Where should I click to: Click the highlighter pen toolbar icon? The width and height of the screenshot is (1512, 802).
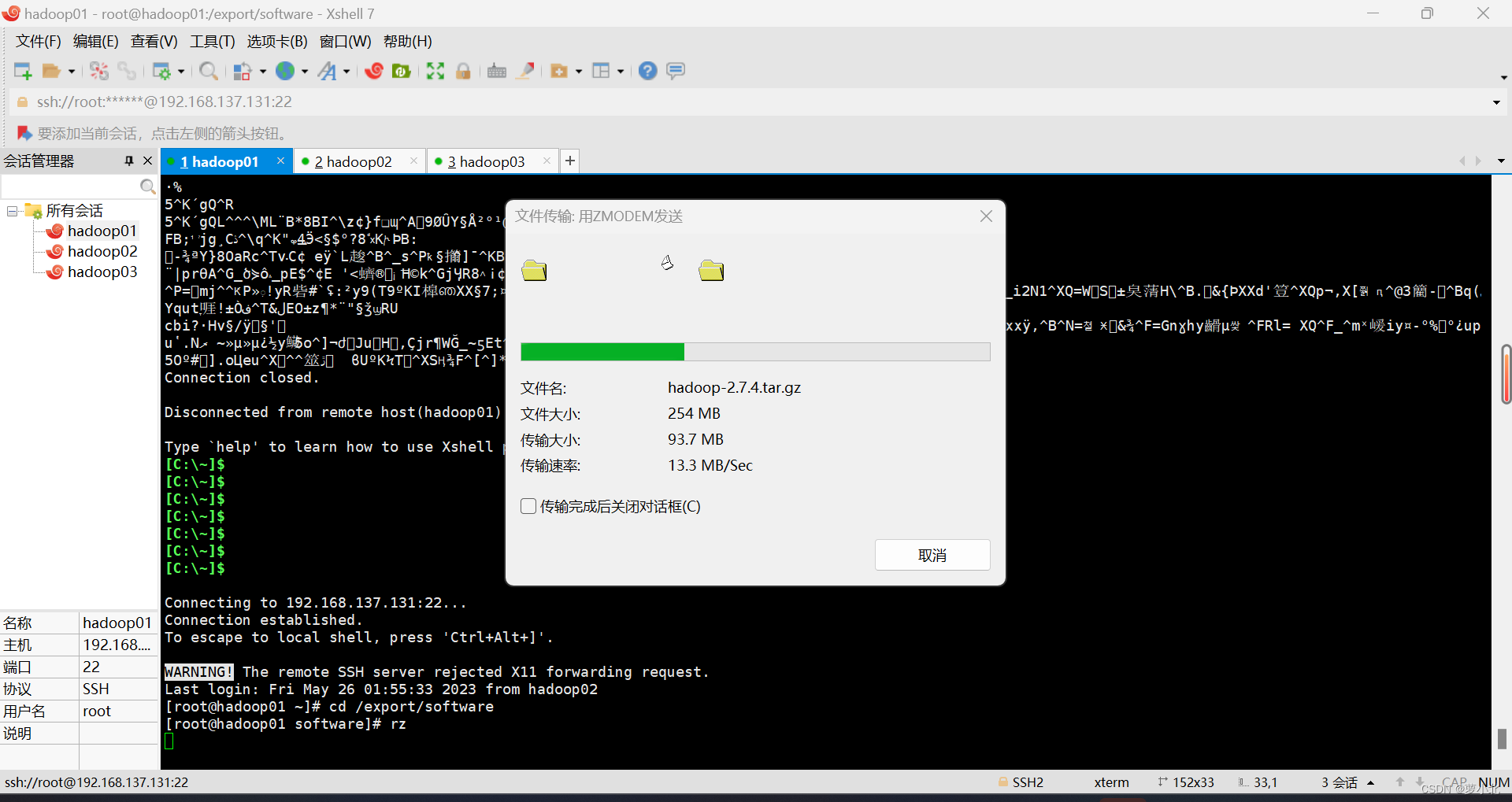(525, 71)
